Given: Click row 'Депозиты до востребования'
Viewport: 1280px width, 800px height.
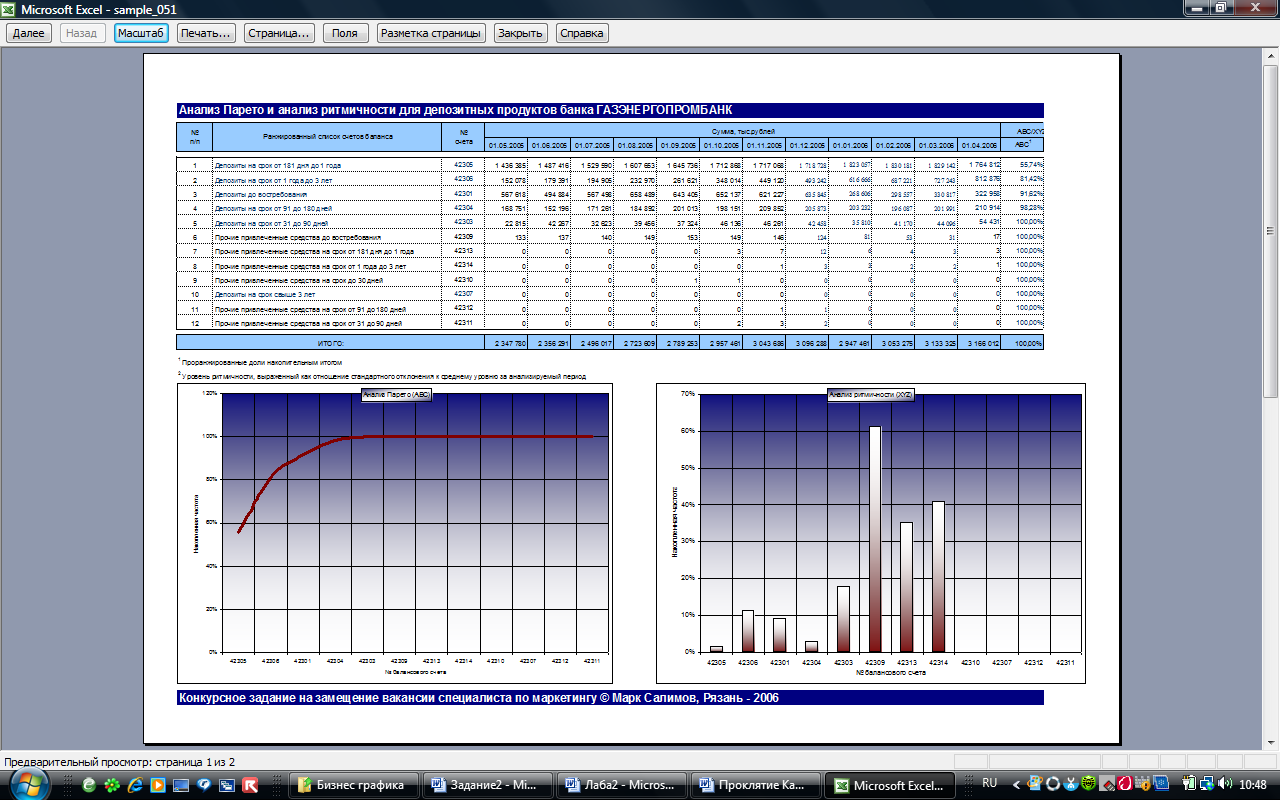Looking at the screenshot, I should coord(260,193).
